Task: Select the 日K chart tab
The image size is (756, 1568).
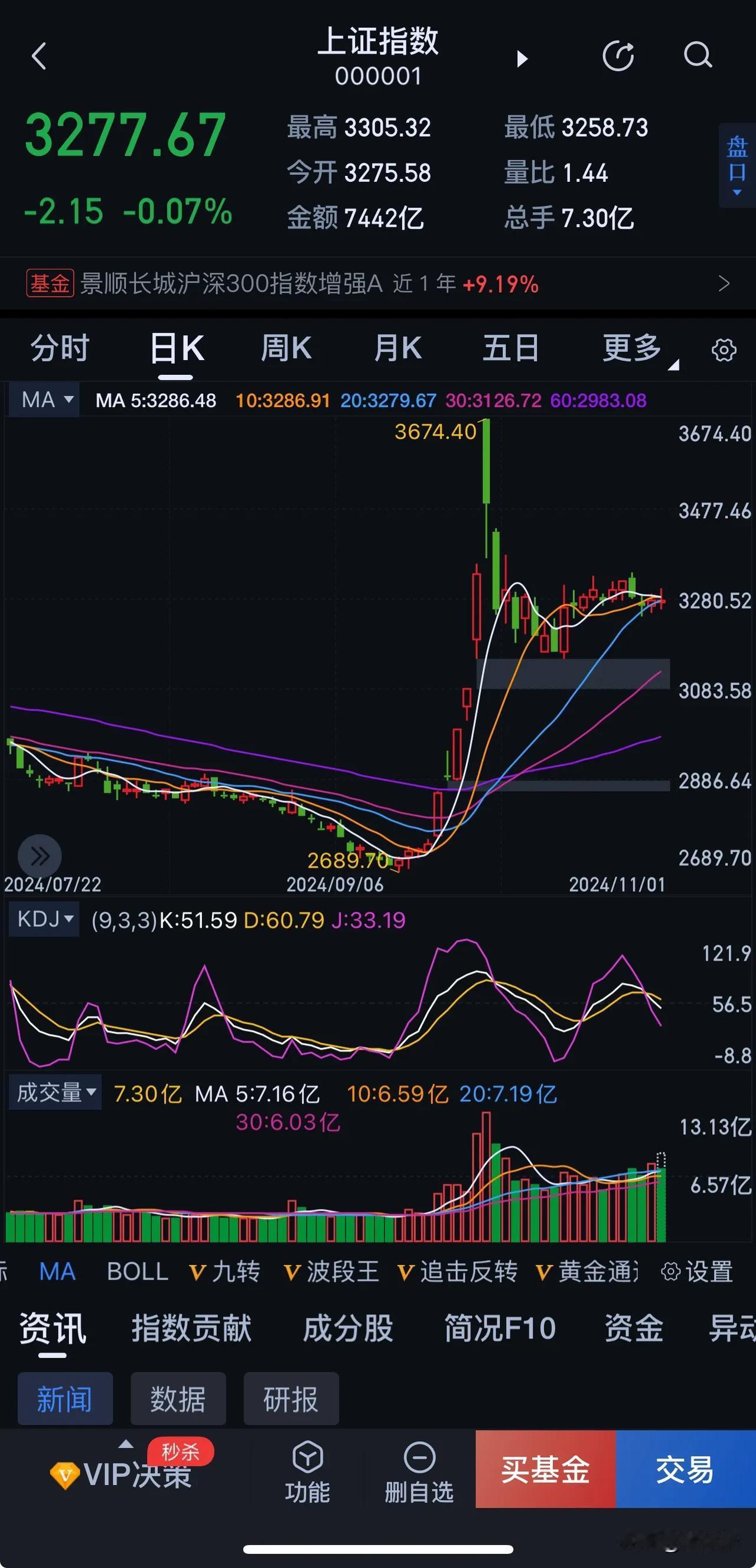Action: [177, 349]
